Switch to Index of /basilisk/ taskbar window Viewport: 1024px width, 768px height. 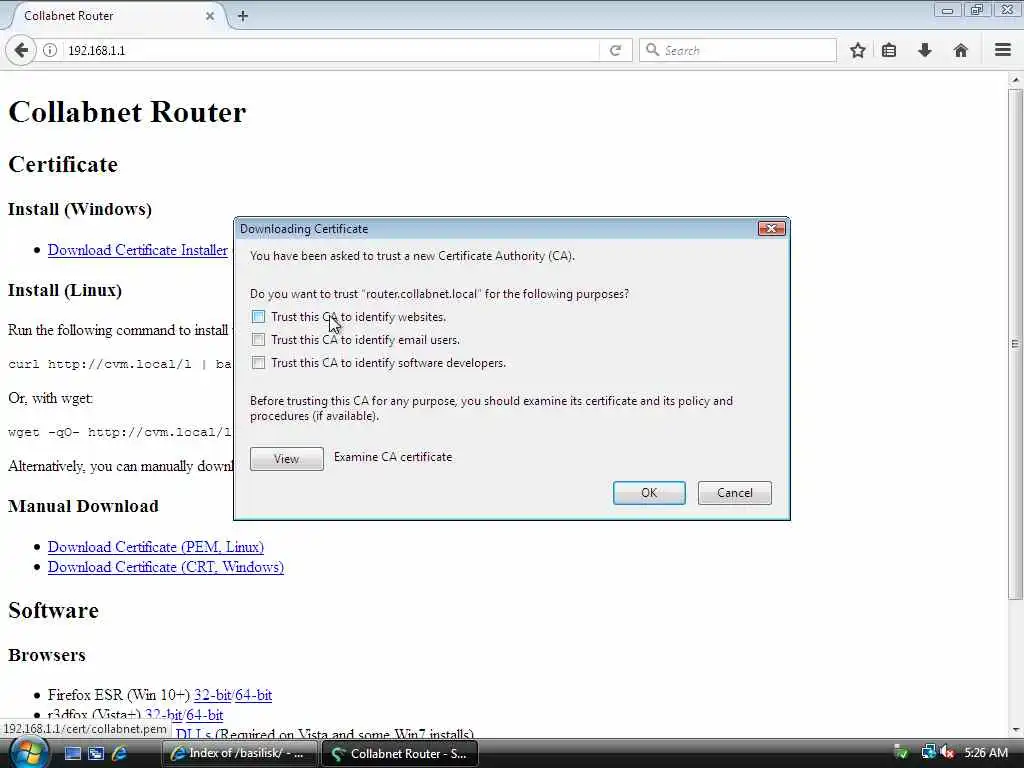239,754
